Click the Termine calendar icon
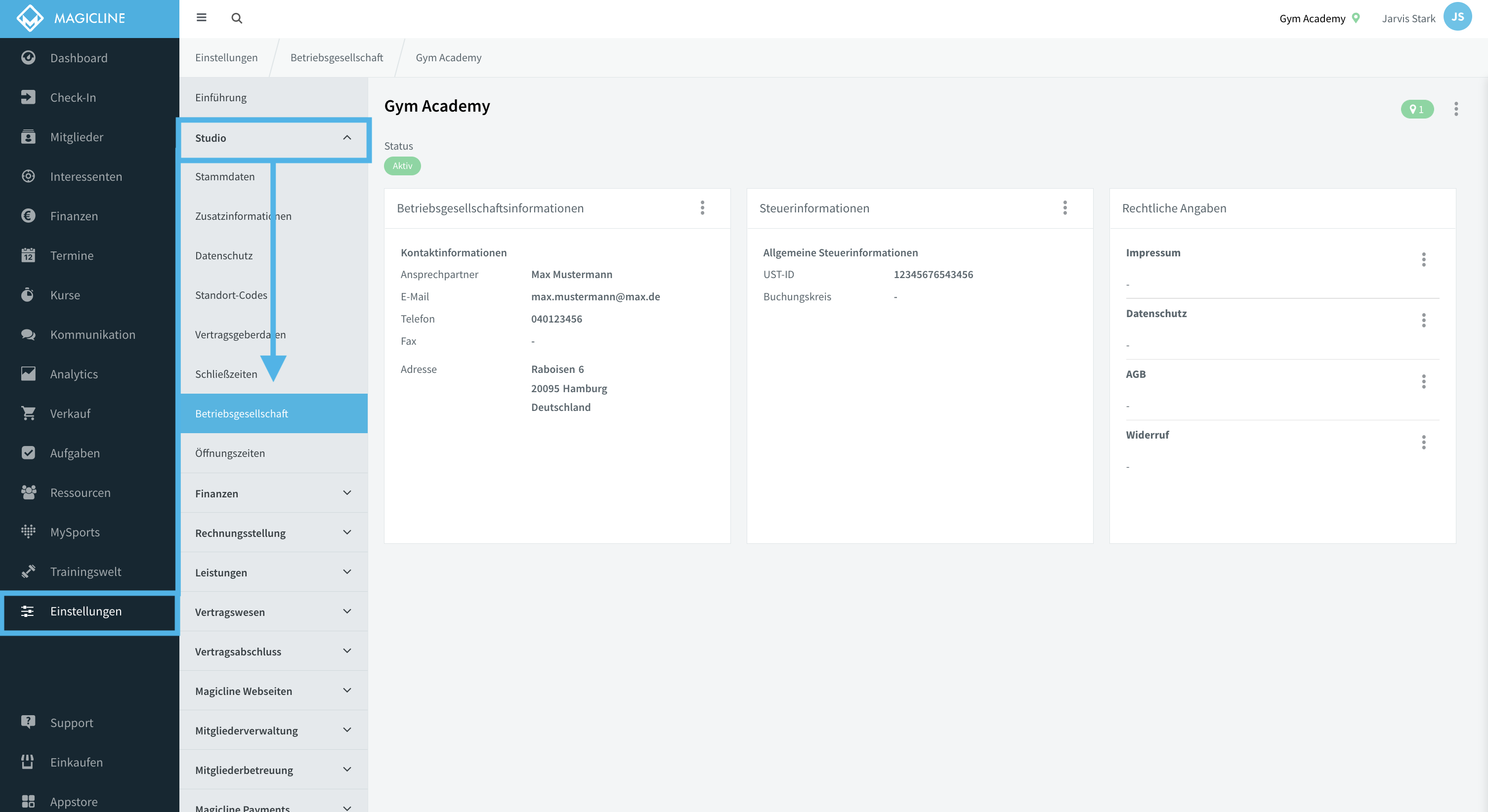Viewport: 1488px width, 812px height. [28, 255]
